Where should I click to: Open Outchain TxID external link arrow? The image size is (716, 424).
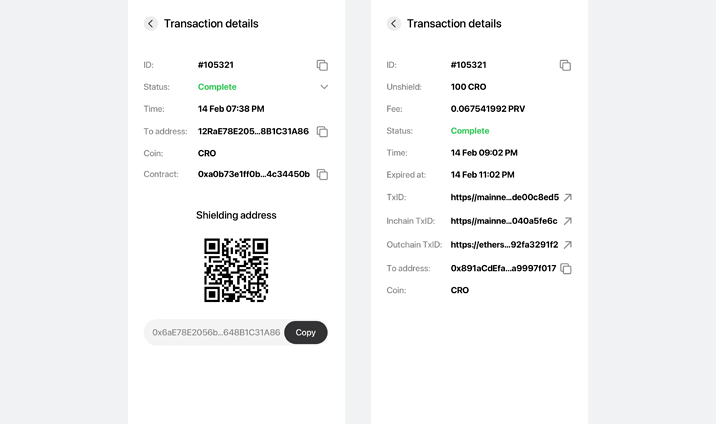[x=568, y=245]
